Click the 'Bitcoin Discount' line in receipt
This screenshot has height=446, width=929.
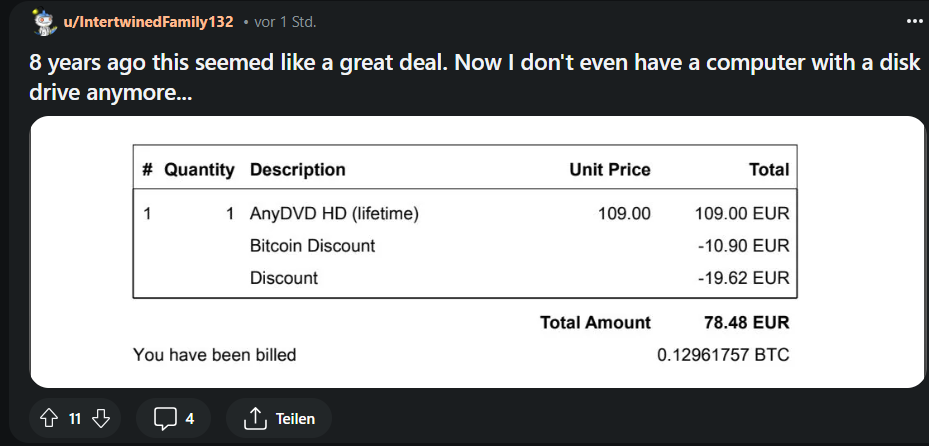point(312,246)
